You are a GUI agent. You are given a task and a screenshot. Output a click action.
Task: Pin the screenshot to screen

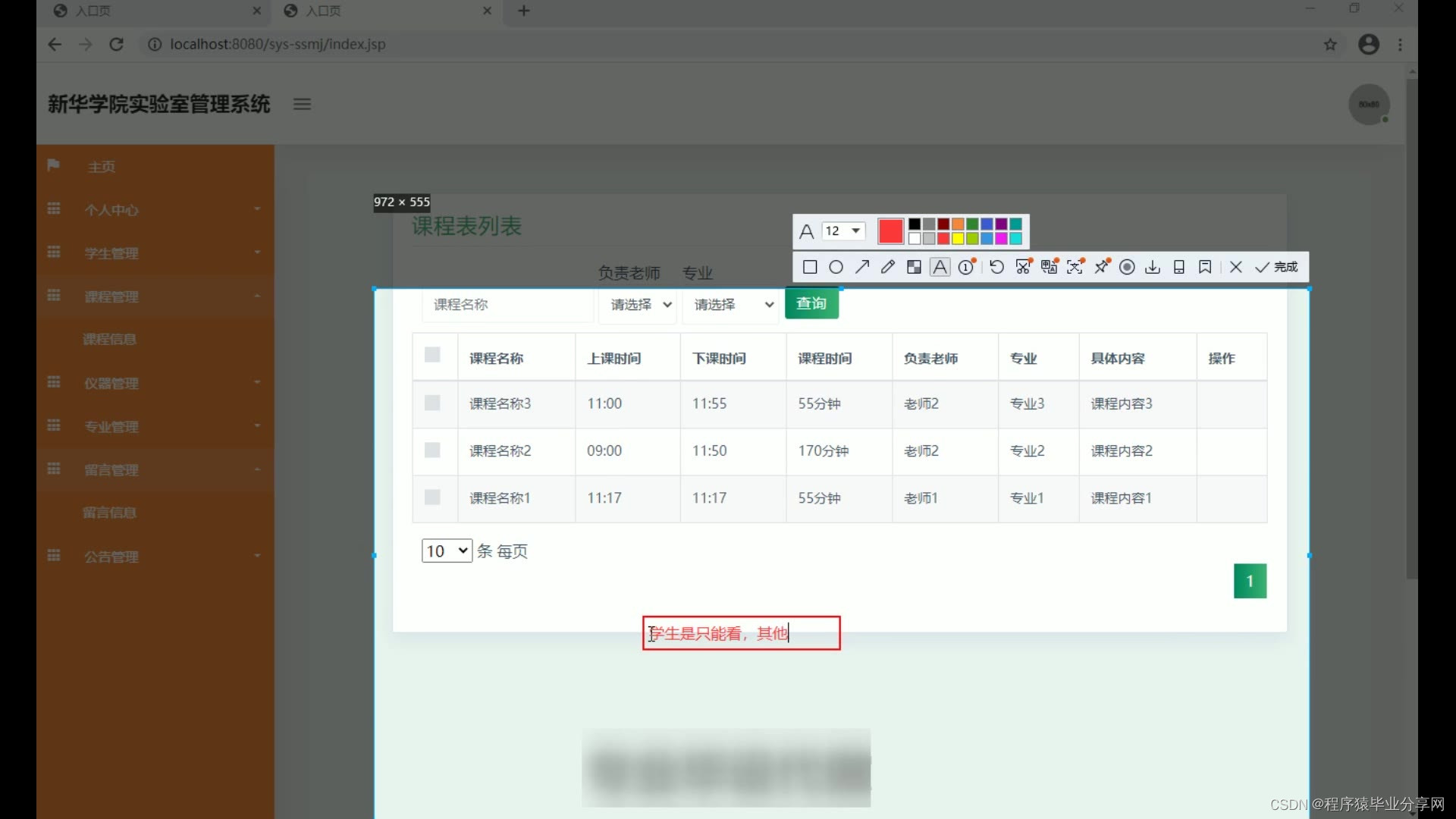1102,267
